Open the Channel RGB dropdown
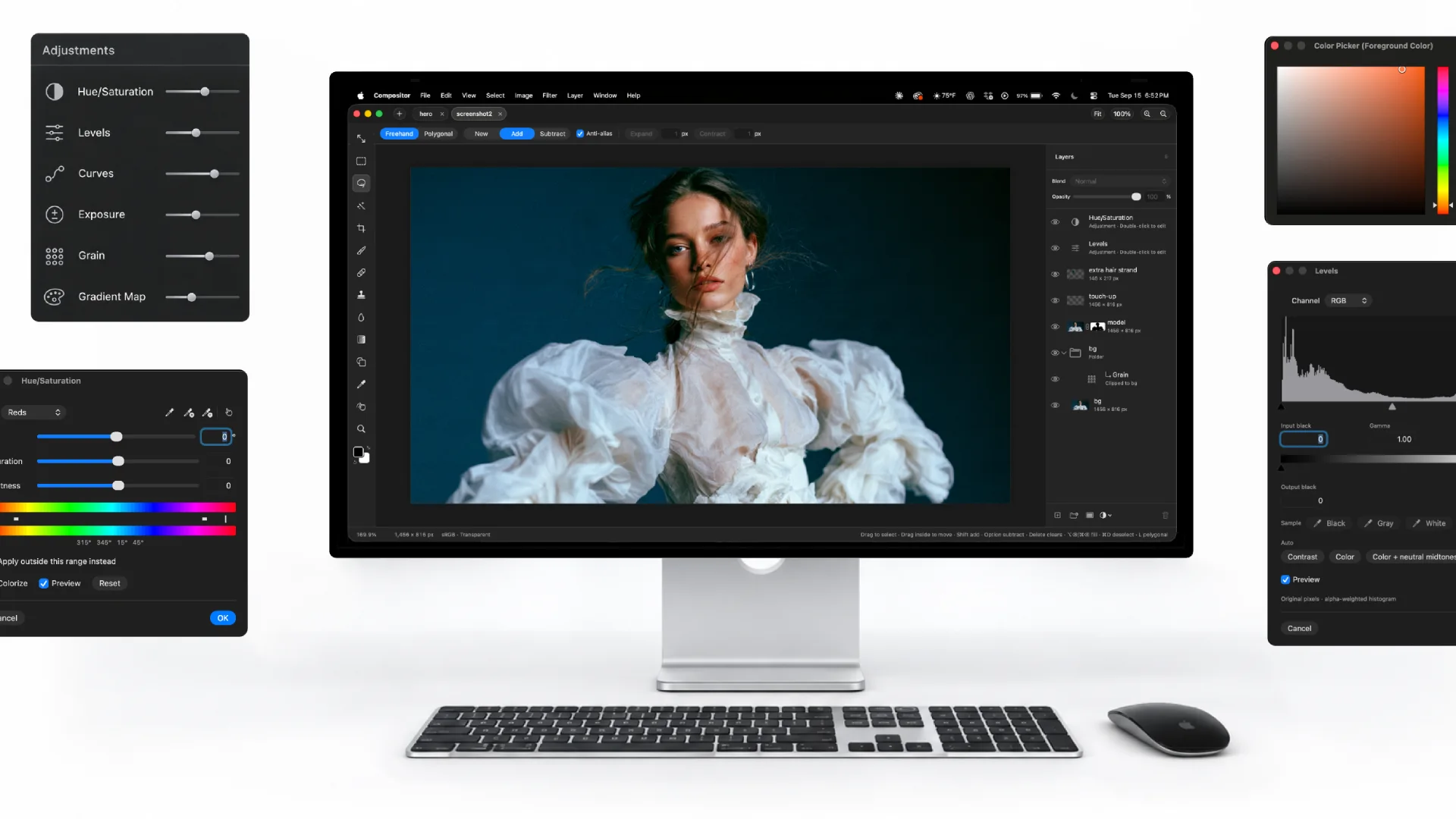1456x819 pixels. click(x=1348, y=301)
